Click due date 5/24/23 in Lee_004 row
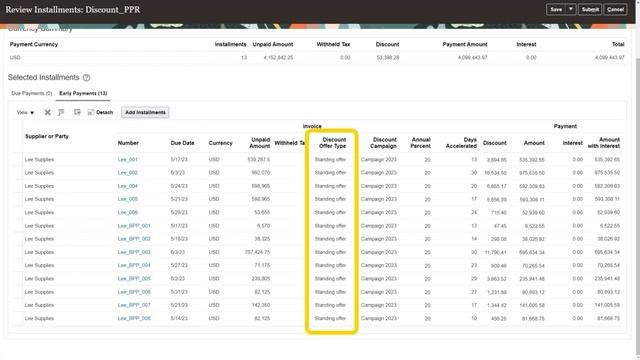The height and width of the screenshot is (360, 640). pos(179,186)
